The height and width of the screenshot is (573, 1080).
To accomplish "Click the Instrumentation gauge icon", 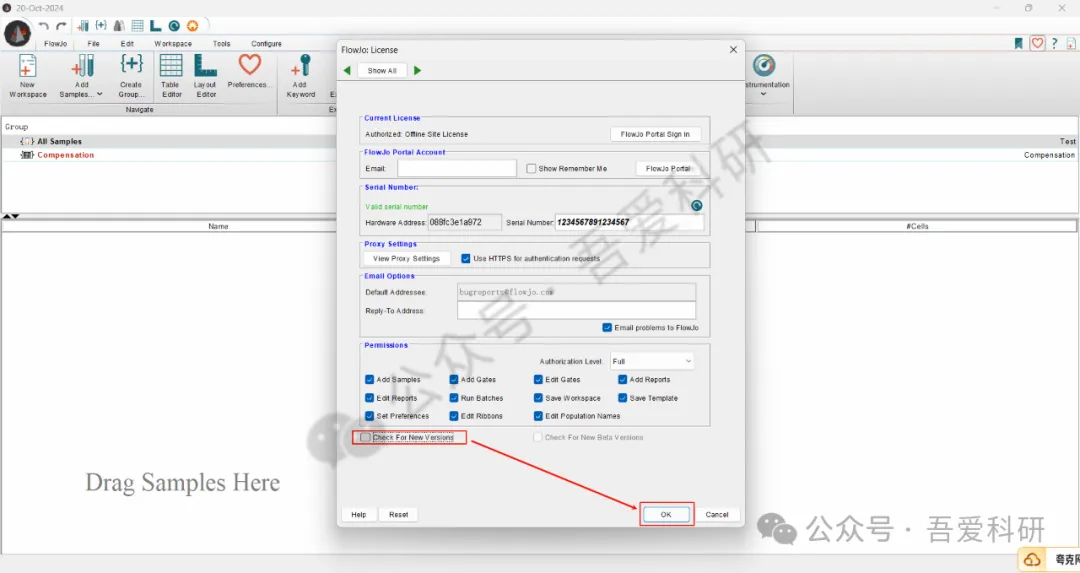I will point(764,65).
